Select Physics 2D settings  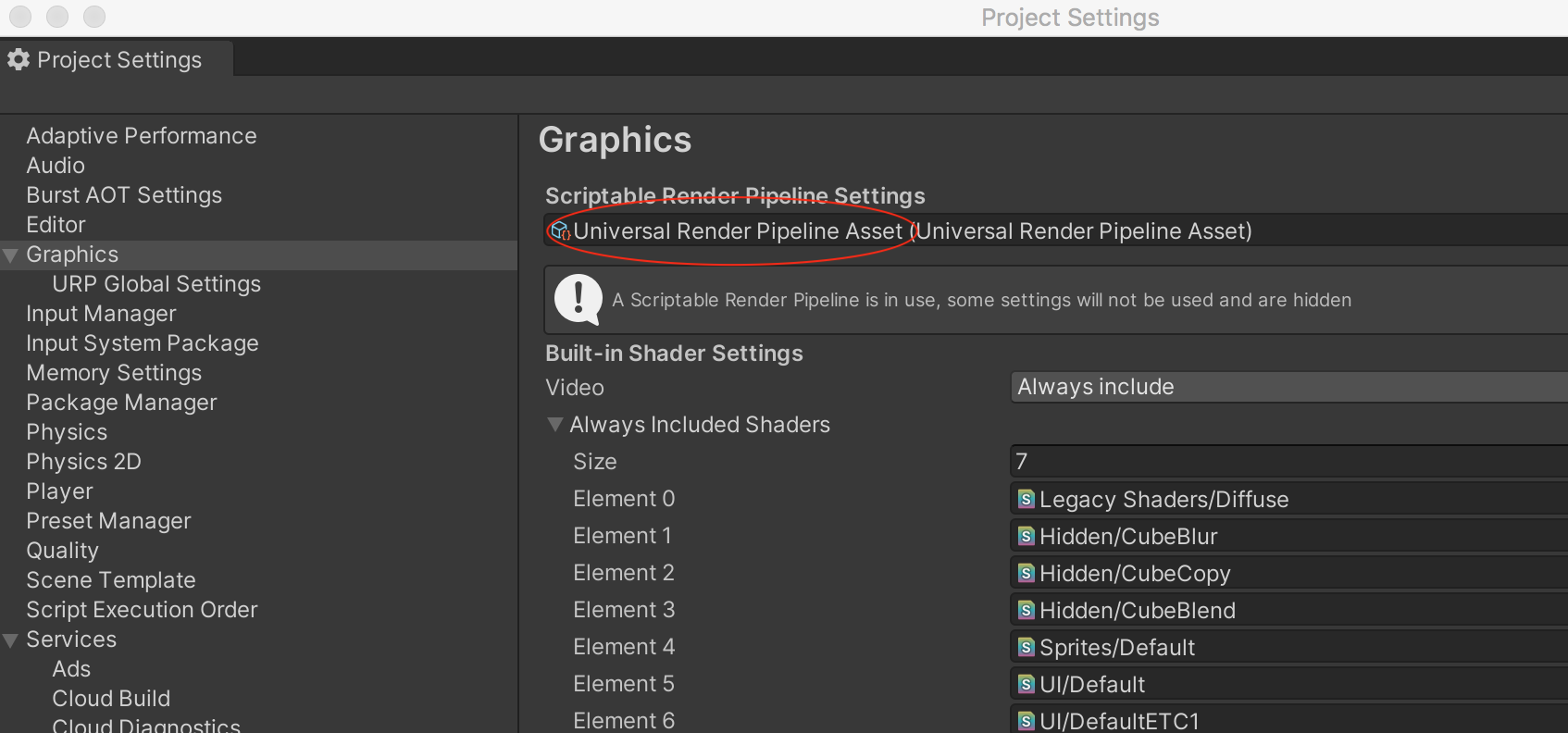tap(83, 462)
